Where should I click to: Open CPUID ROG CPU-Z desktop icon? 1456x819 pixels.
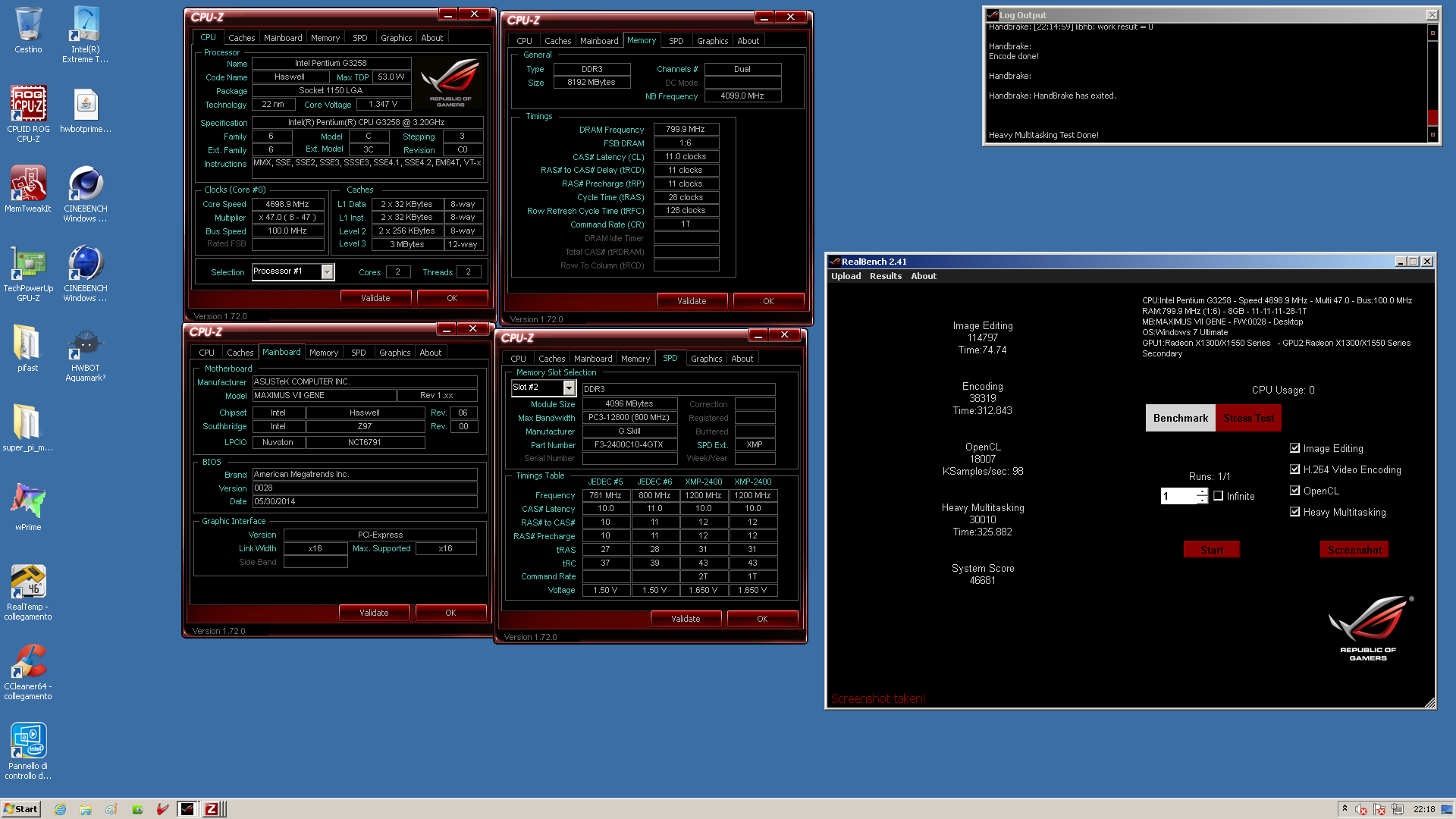(28, 114)
